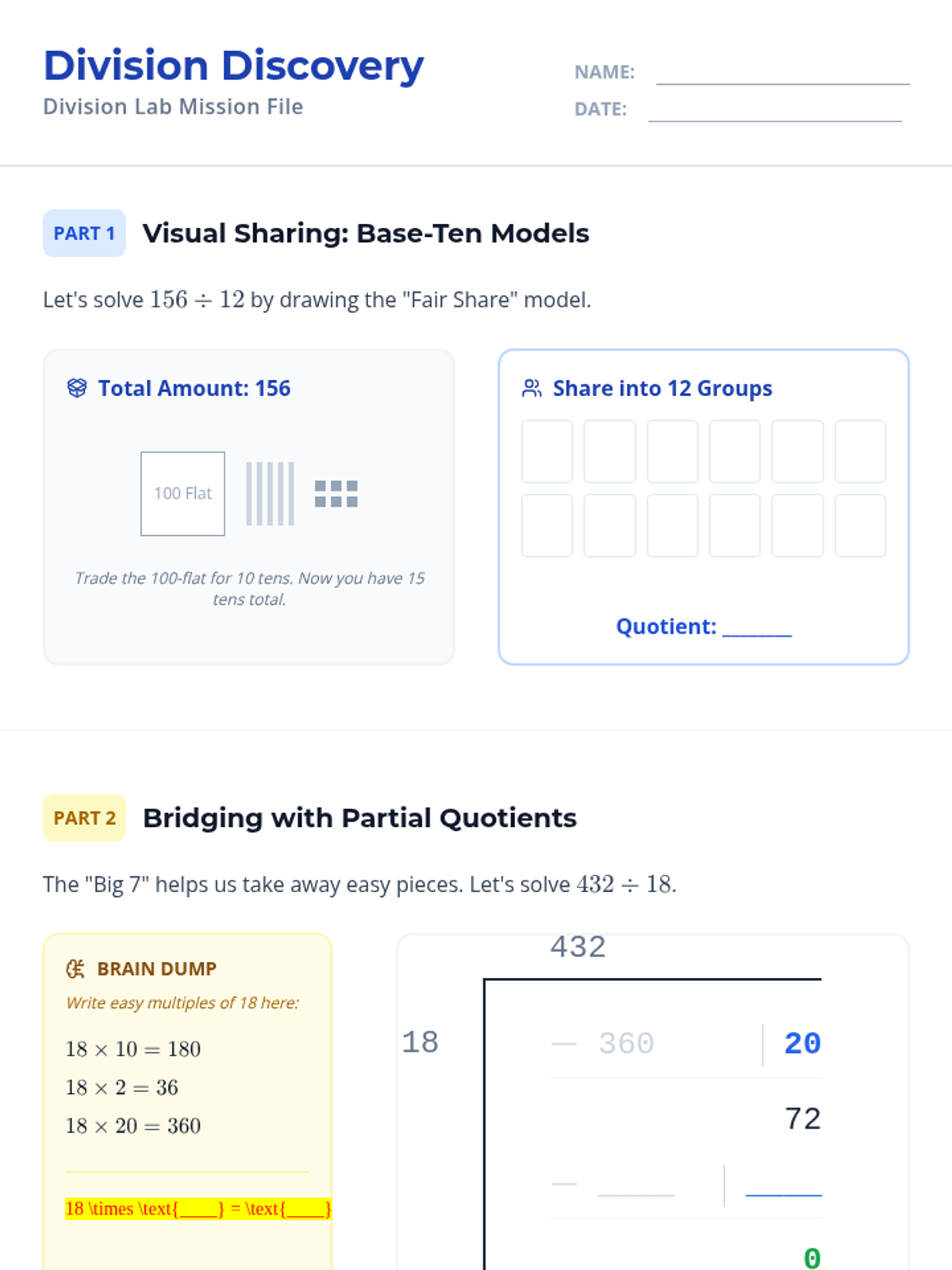Click the PART 1 badge
952x1270 pixels.
pos(84,233)
